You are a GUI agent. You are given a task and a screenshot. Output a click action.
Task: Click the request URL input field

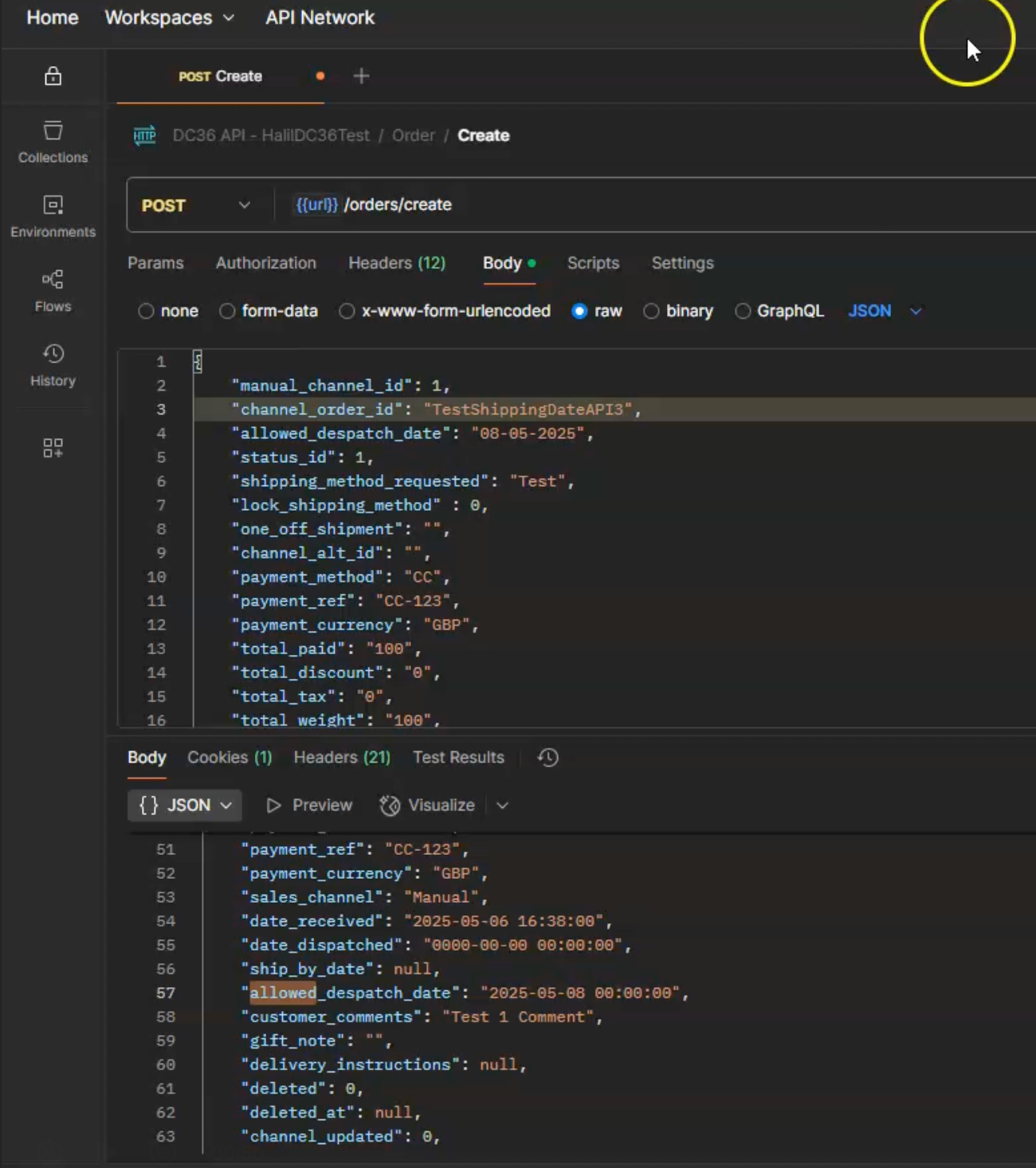pos(653,206)
